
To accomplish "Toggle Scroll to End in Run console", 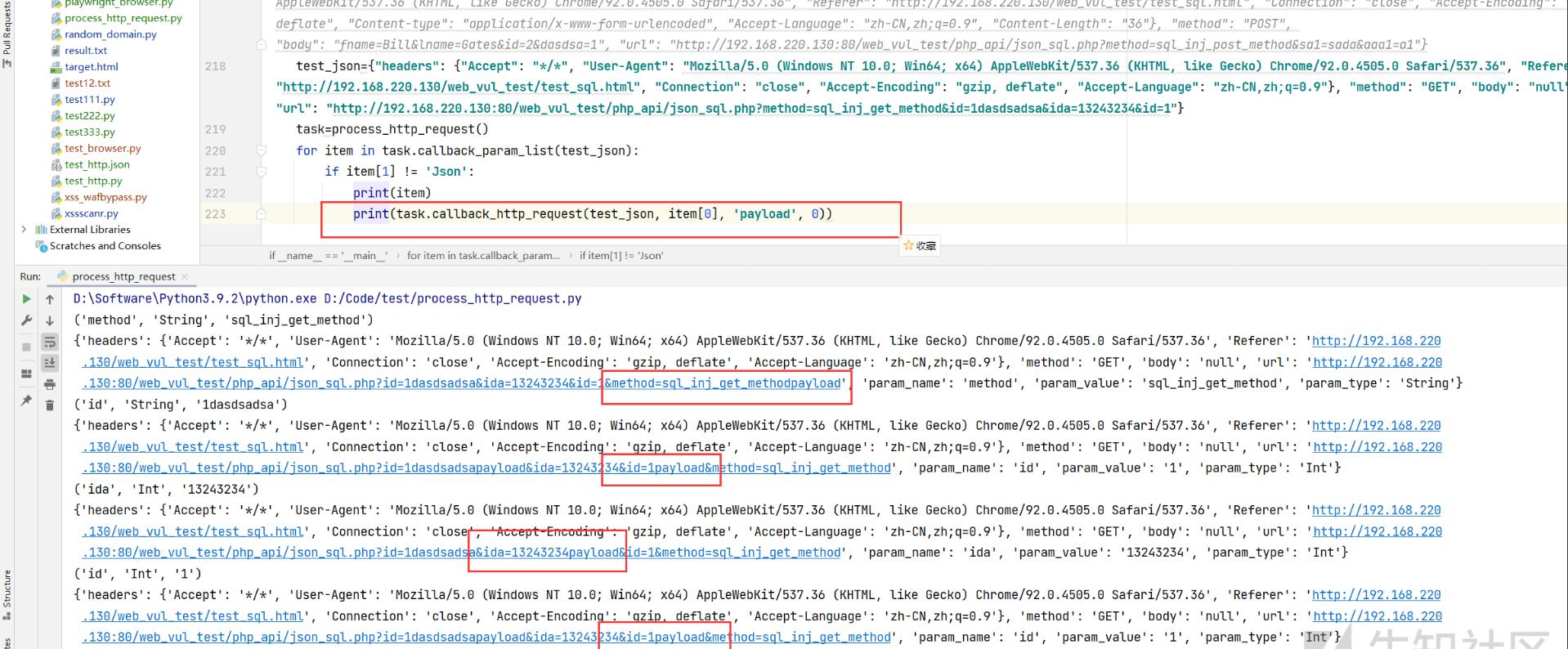I will pos(50,363).
